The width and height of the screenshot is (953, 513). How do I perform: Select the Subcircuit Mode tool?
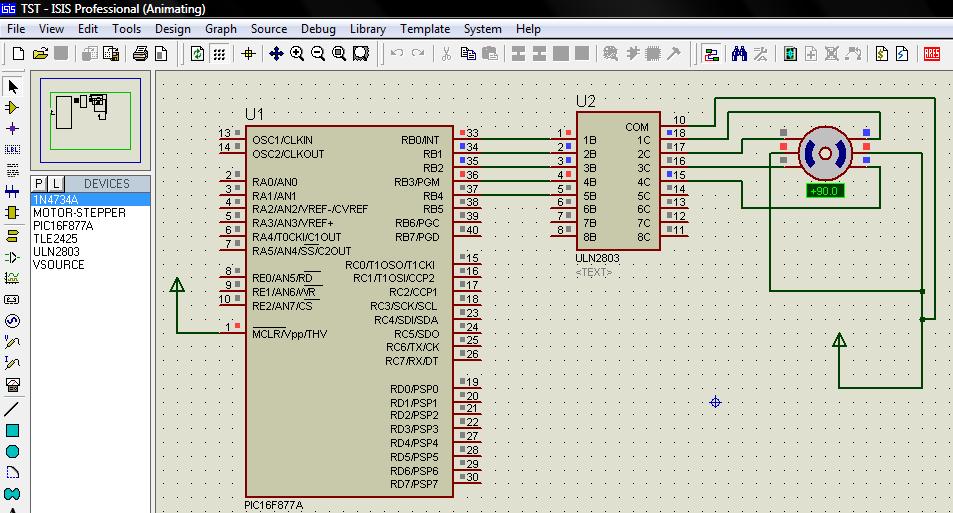coord(12,213)
